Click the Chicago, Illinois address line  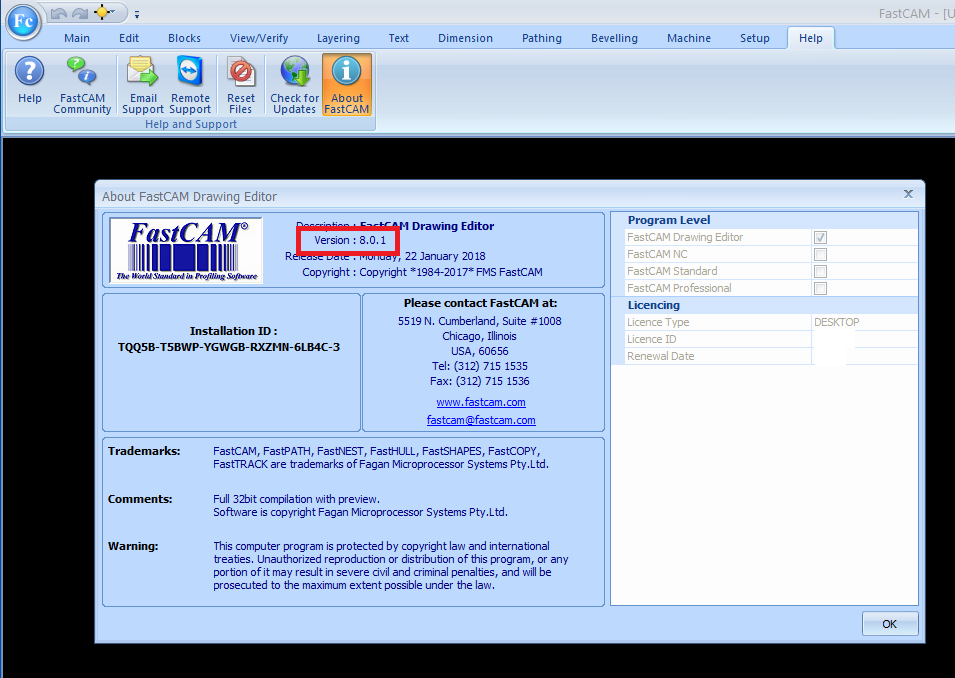[479, 336]
